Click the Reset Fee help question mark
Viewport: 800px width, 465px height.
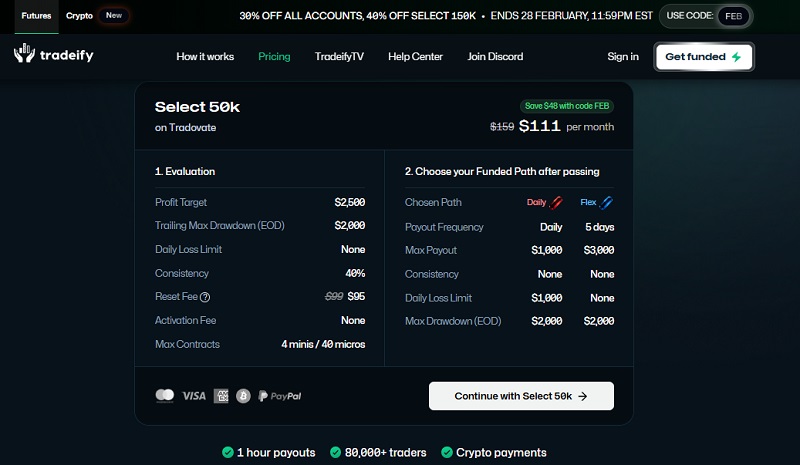(x=205, y=297)
